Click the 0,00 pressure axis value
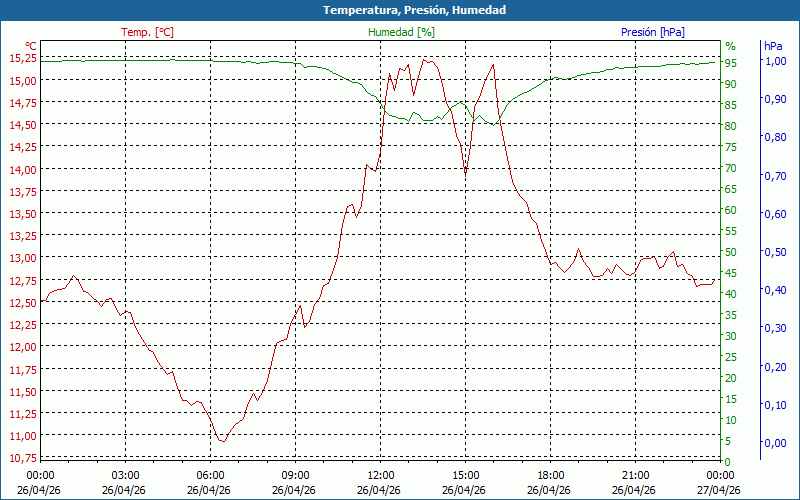800x500 pixels. 775,443
